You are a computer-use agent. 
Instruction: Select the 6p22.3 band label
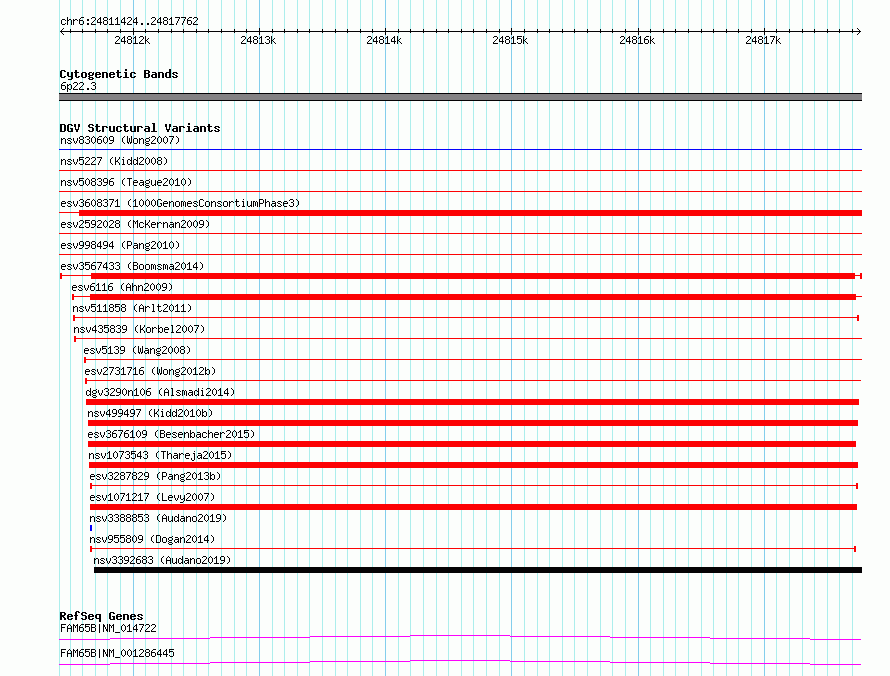pos(78,86)
